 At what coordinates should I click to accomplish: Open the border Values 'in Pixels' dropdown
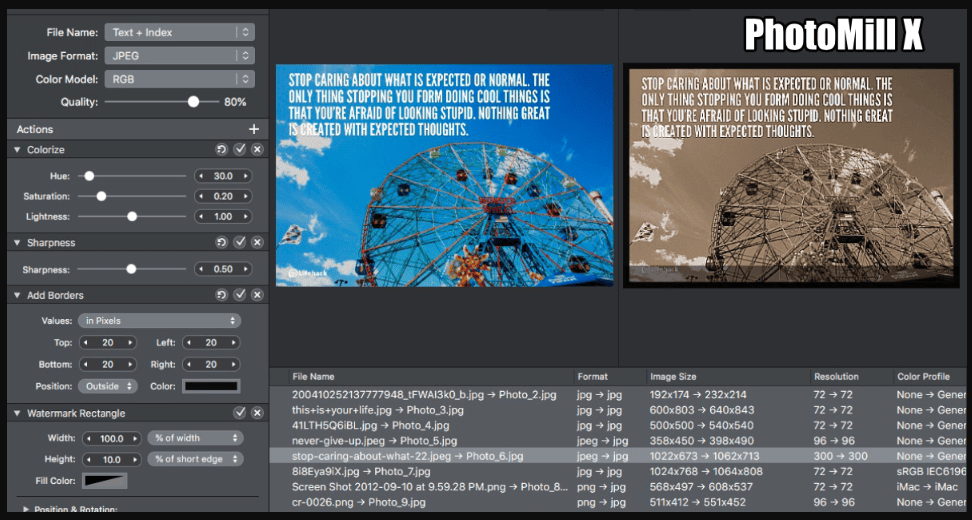click(159, 320)
